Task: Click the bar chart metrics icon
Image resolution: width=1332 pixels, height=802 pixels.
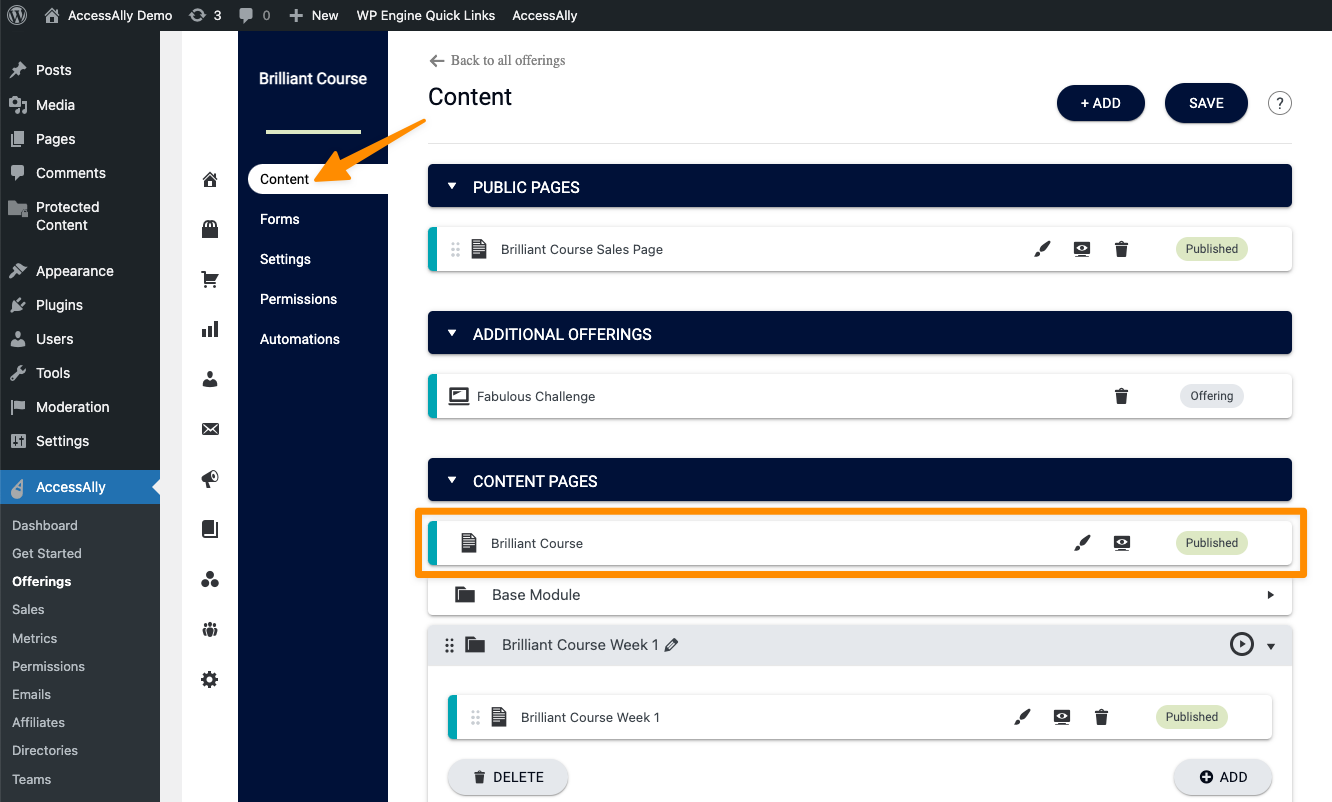Action: click(210, 330)
